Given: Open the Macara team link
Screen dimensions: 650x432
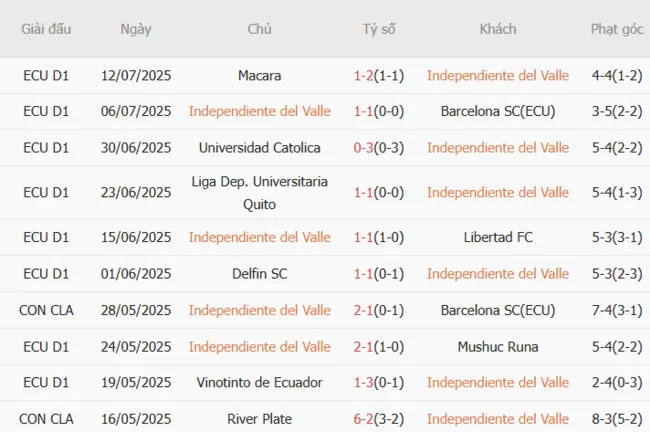Looking at the screenshot, I should coord(260,75).
